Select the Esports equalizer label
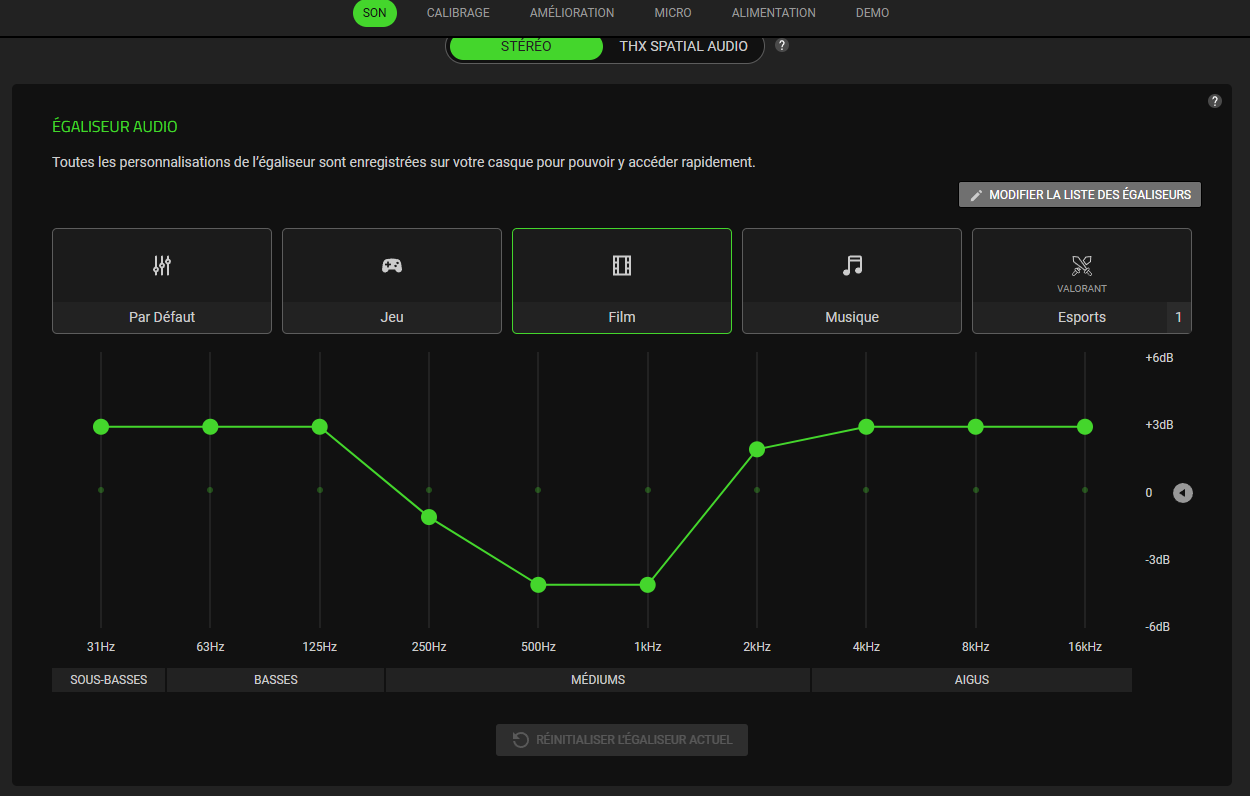 pos(1082,317)
